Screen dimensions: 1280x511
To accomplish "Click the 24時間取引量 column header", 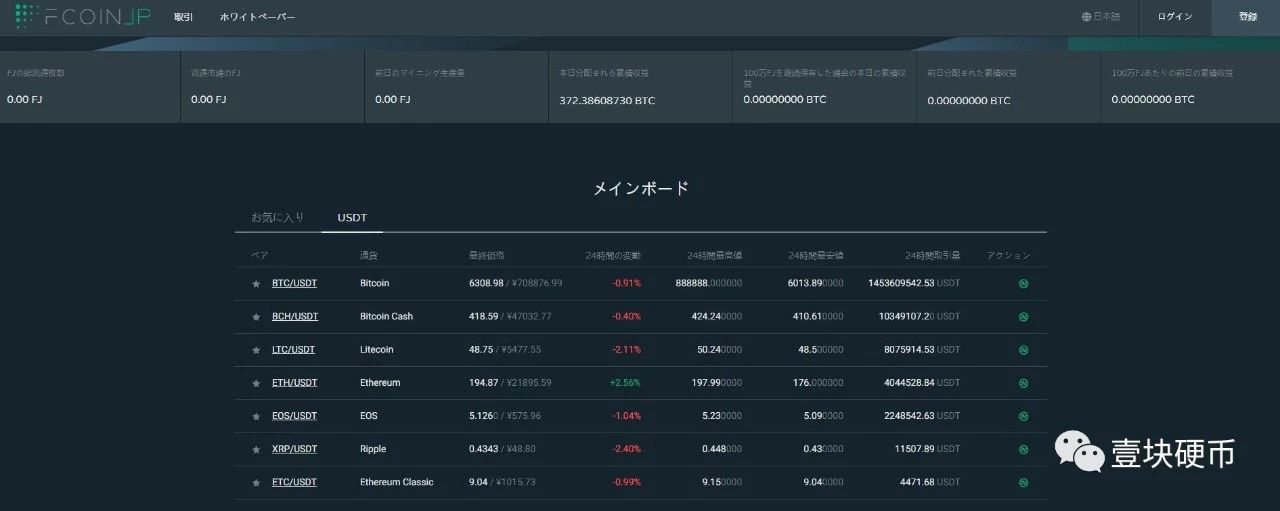I will pos(932,256).
